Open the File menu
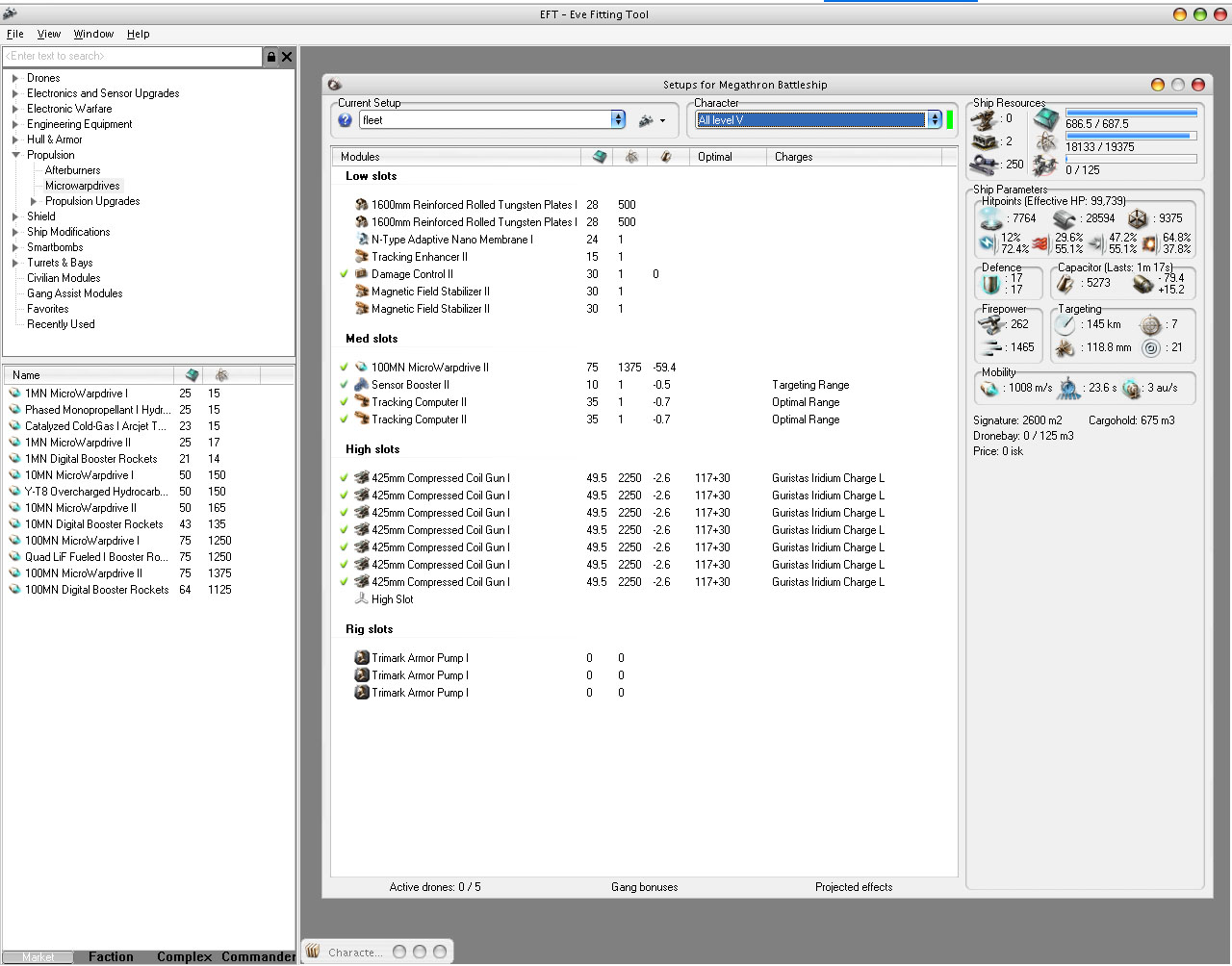This screenshot has height=966, width=1232. pyautogui.click(x=15, y=34)
